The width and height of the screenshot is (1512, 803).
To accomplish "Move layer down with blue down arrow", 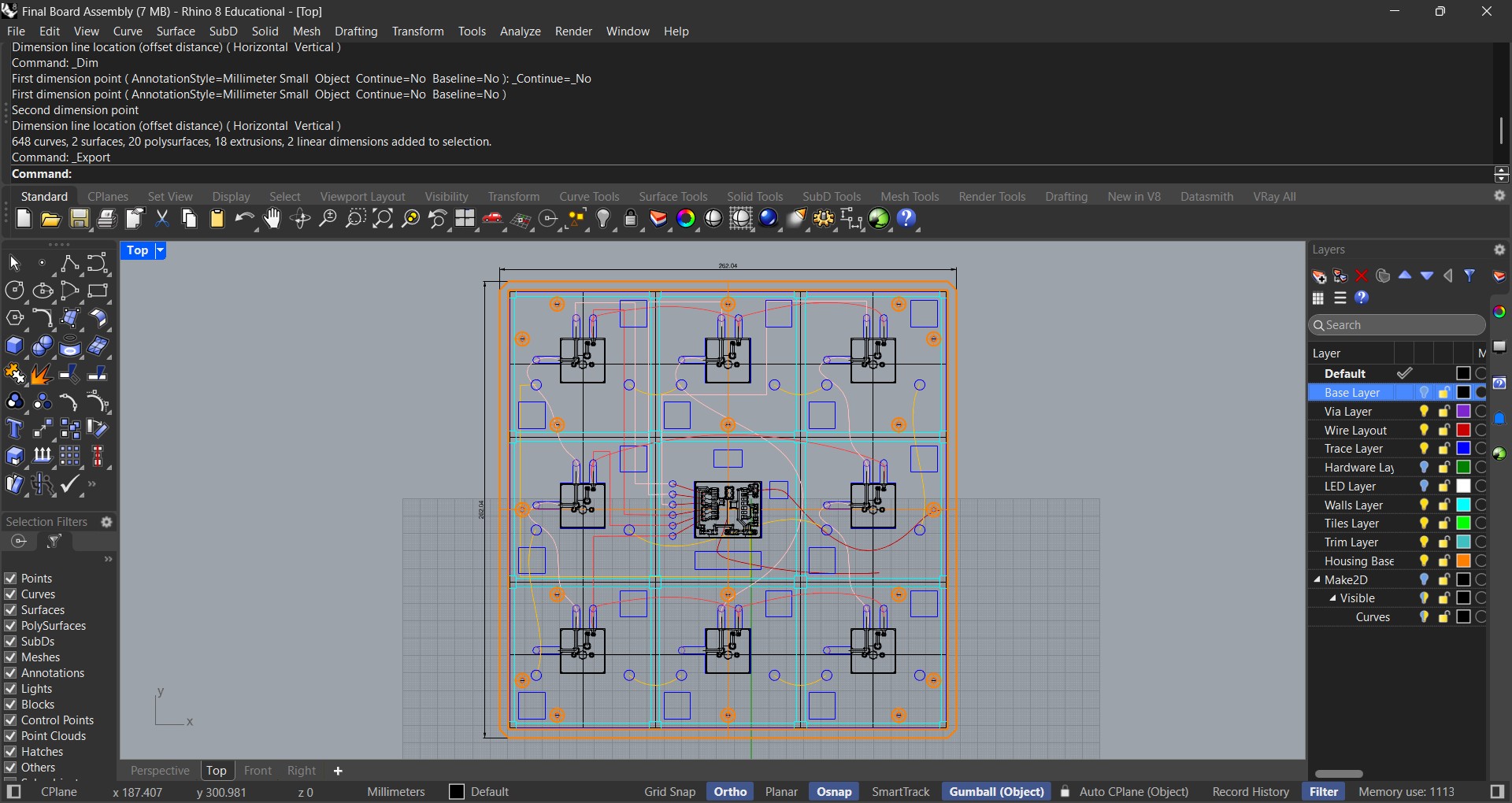I will (1427, 276).
